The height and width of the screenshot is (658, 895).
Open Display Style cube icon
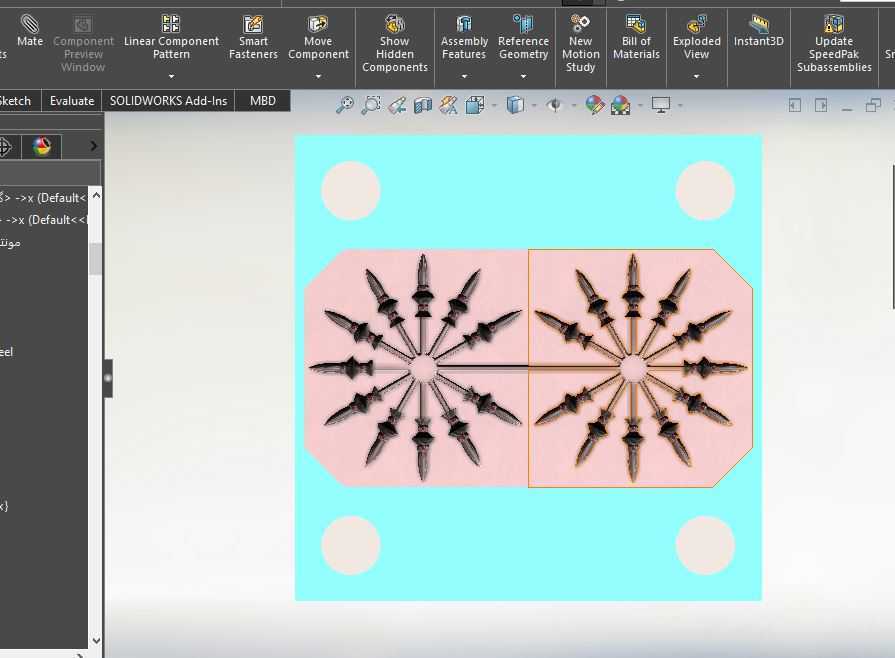coord(515,105)
